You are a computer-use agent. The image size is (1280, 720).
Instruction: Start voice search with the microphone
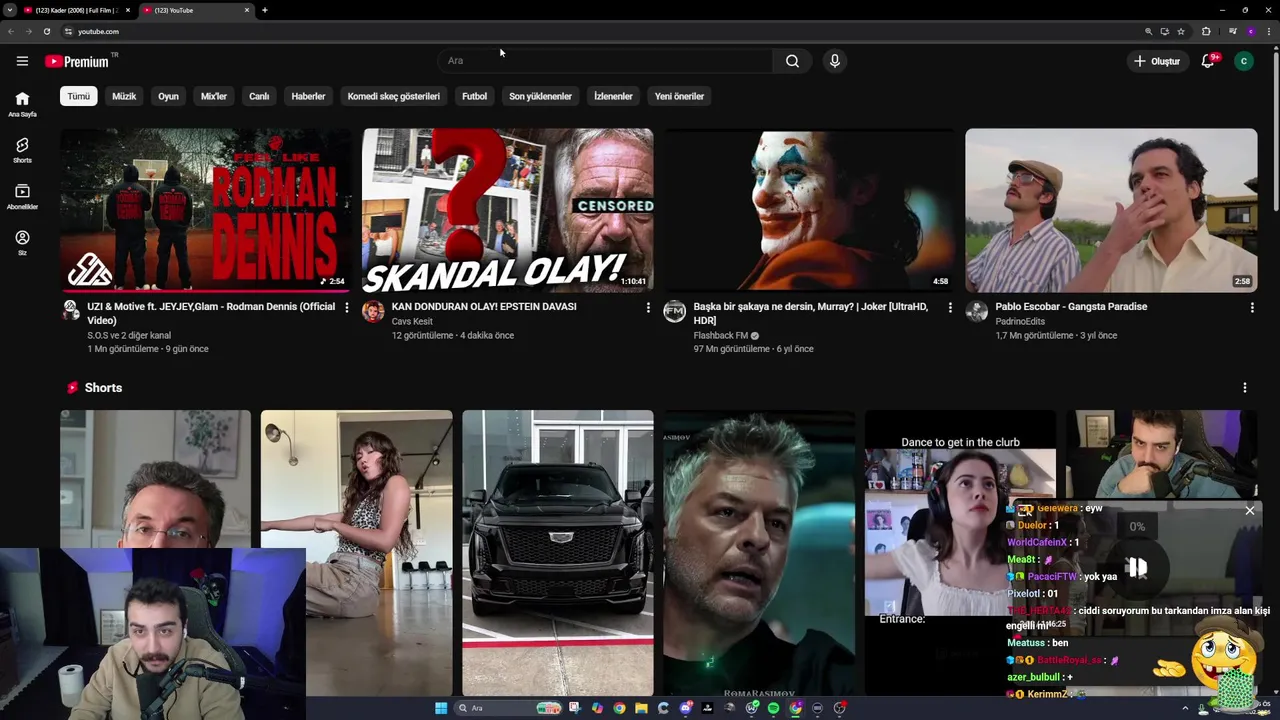point(835,61)
